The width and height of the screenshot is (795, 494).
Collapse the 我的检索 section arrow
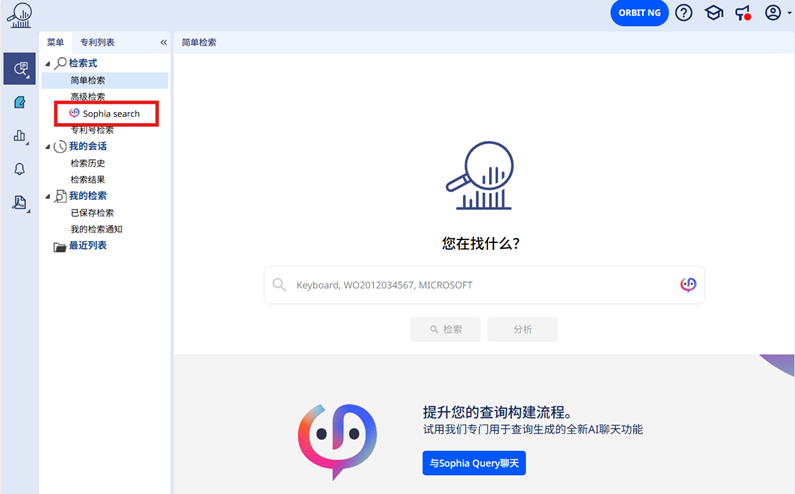pyautogui.click(x=48, y=196)
